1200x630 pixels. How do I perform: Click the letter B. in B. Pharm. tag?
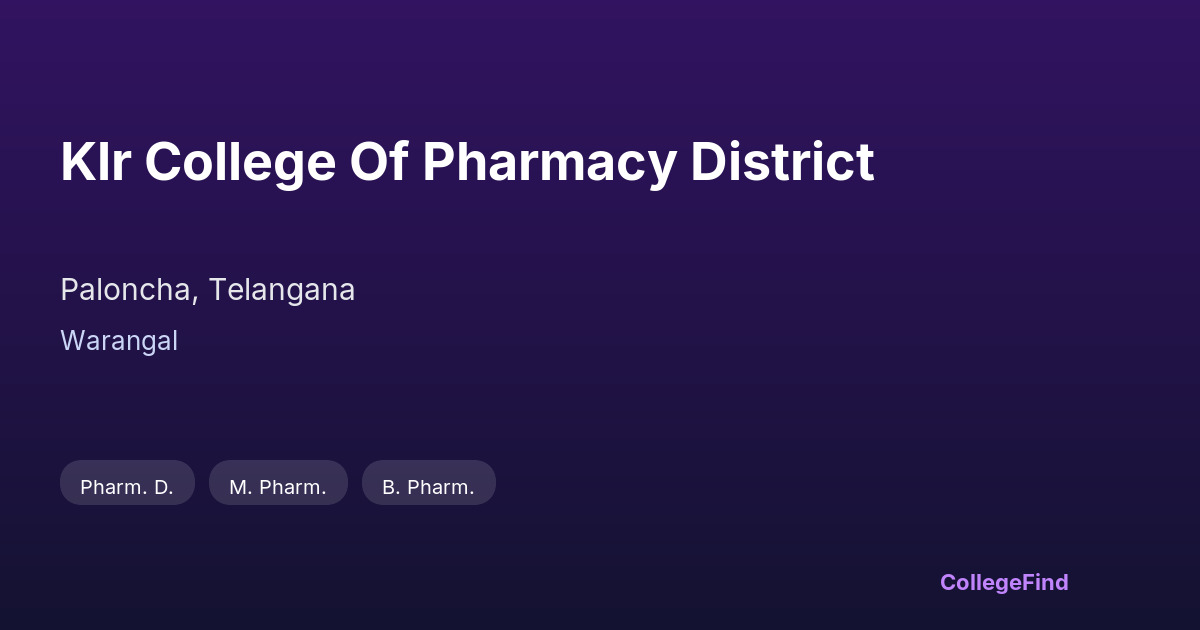point(391,487)
